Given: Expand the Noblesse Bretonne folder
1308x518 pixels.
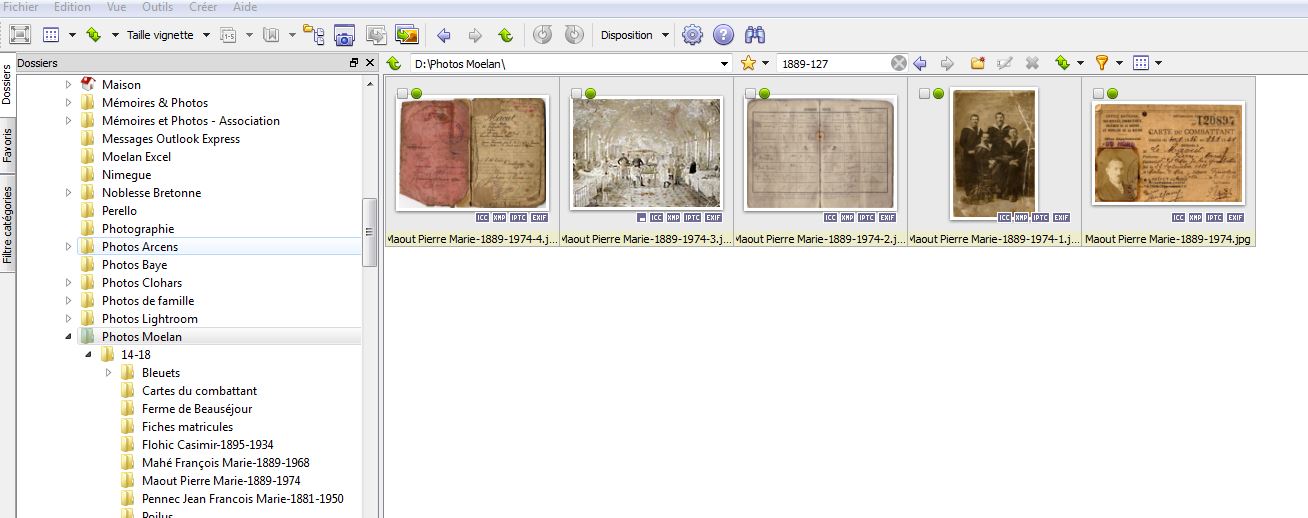Looking at the screenshot, I should (68, 193).
